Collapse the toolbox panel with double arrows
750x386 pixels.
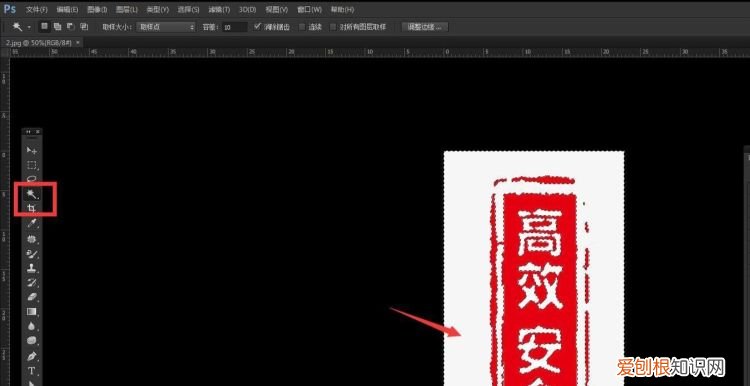[x=28, y=132]
